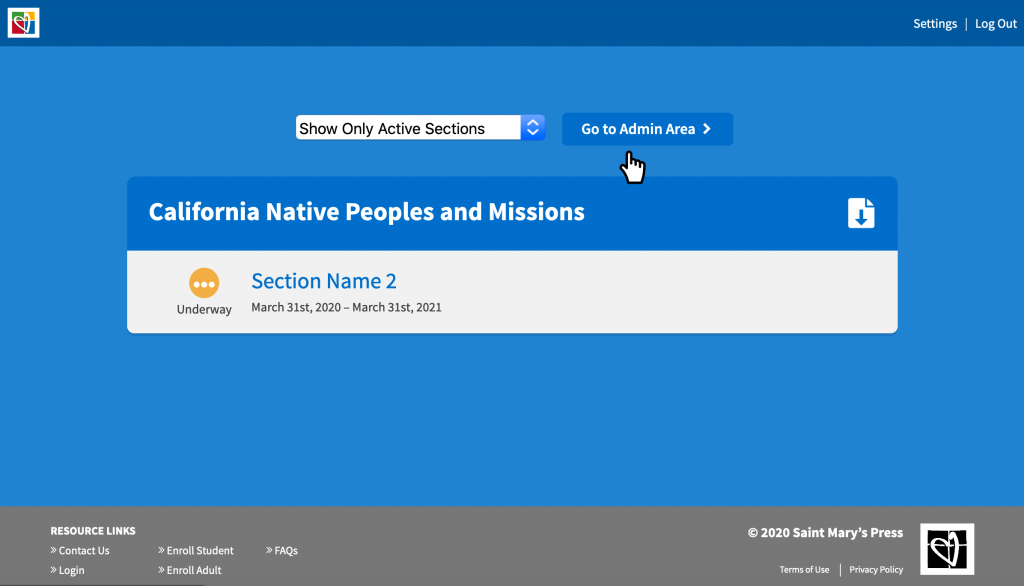Screen dimensions: 1024x586
Task: Click the Saint Mary's Press logo in header
Action: coord(24,23)
